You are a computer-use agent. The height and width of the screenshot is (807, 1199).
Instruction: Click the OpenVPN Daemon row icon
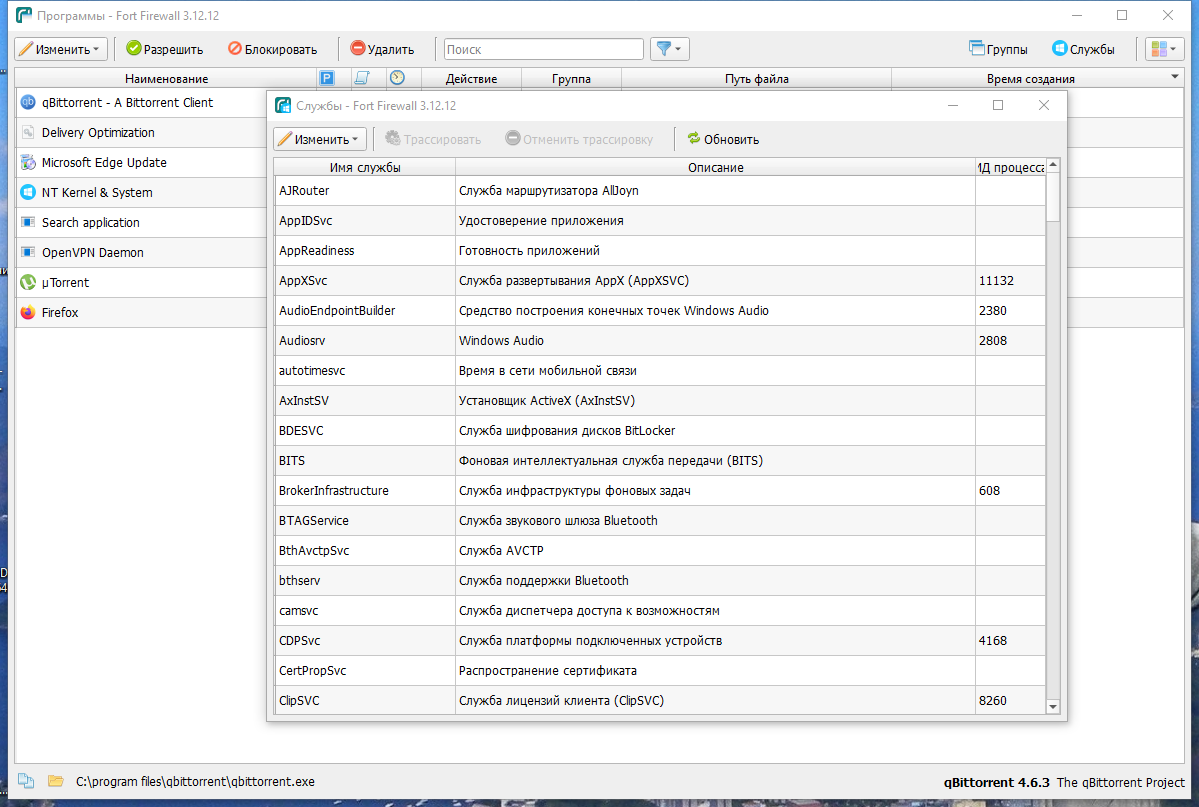(x=28, y=252)
